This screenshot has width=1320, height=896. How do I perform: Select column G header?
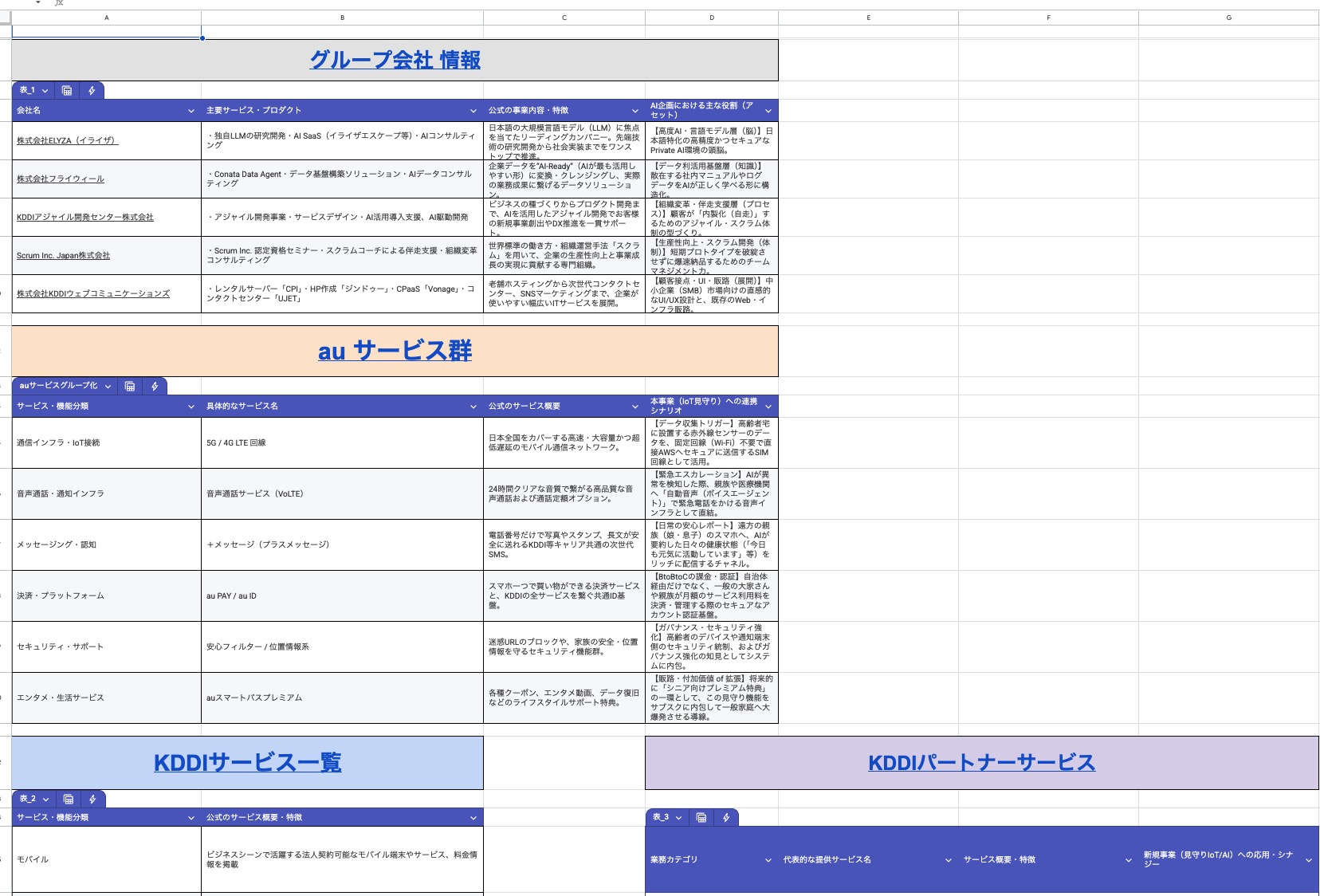[x=1229, y=18]
